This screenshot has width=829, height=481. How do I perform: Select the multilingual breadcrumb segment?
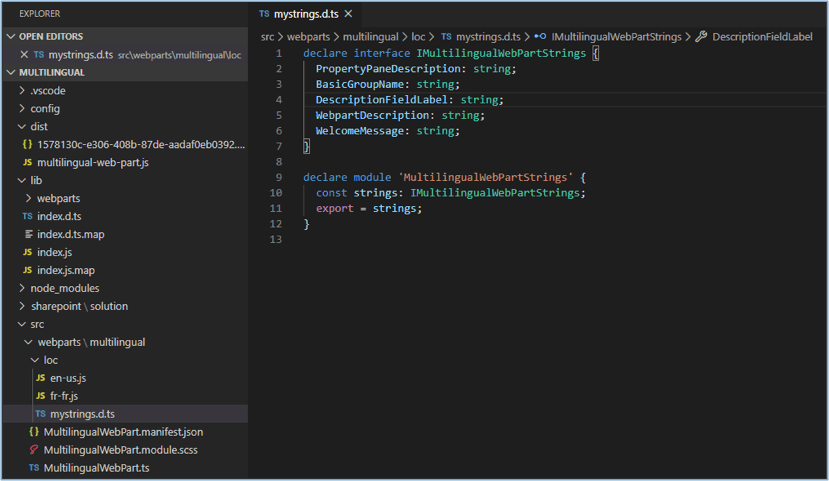point(371,36)
